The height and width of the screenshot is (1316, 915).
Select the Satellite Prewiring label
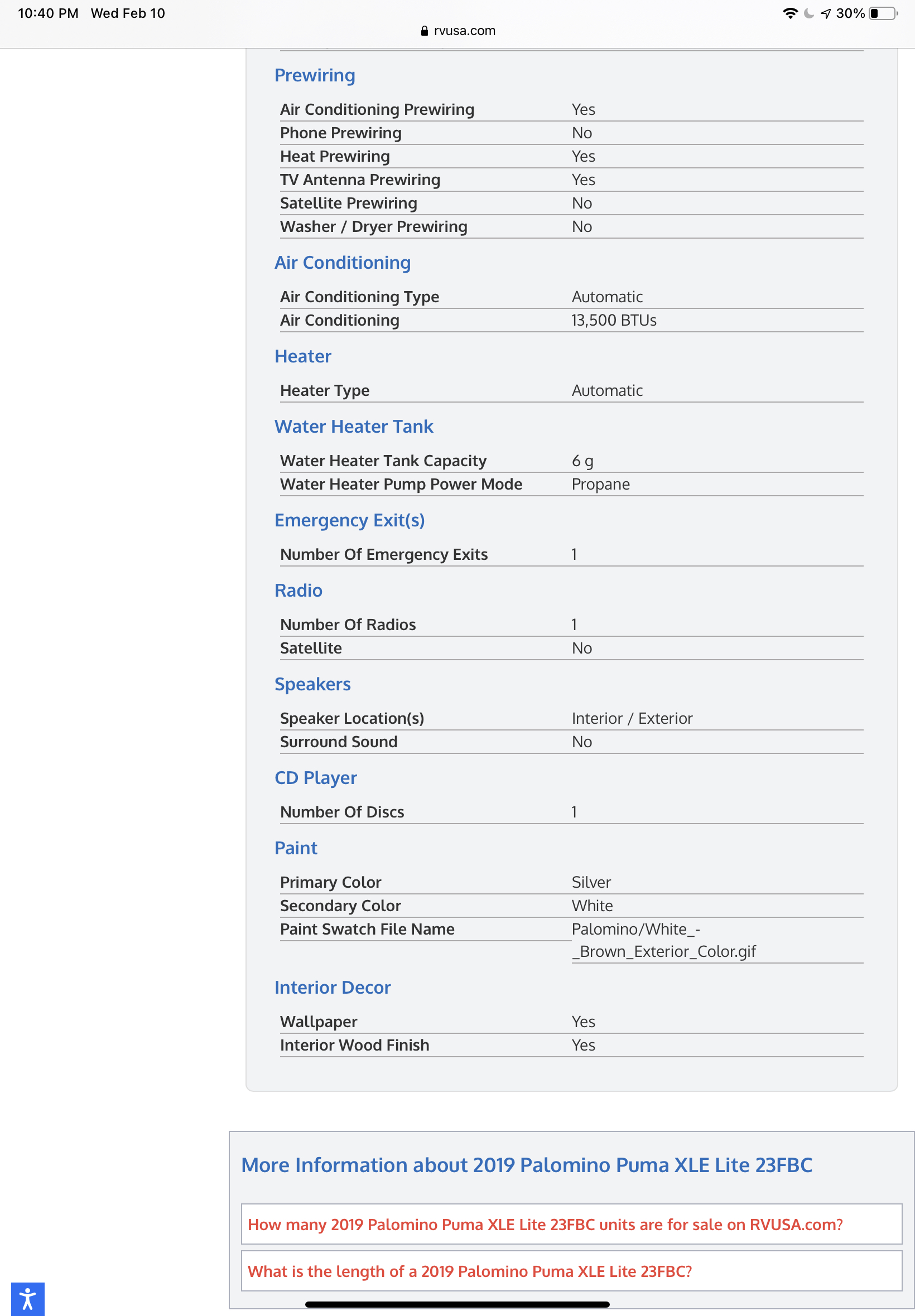pyautogui.click(x=349, y=204)
